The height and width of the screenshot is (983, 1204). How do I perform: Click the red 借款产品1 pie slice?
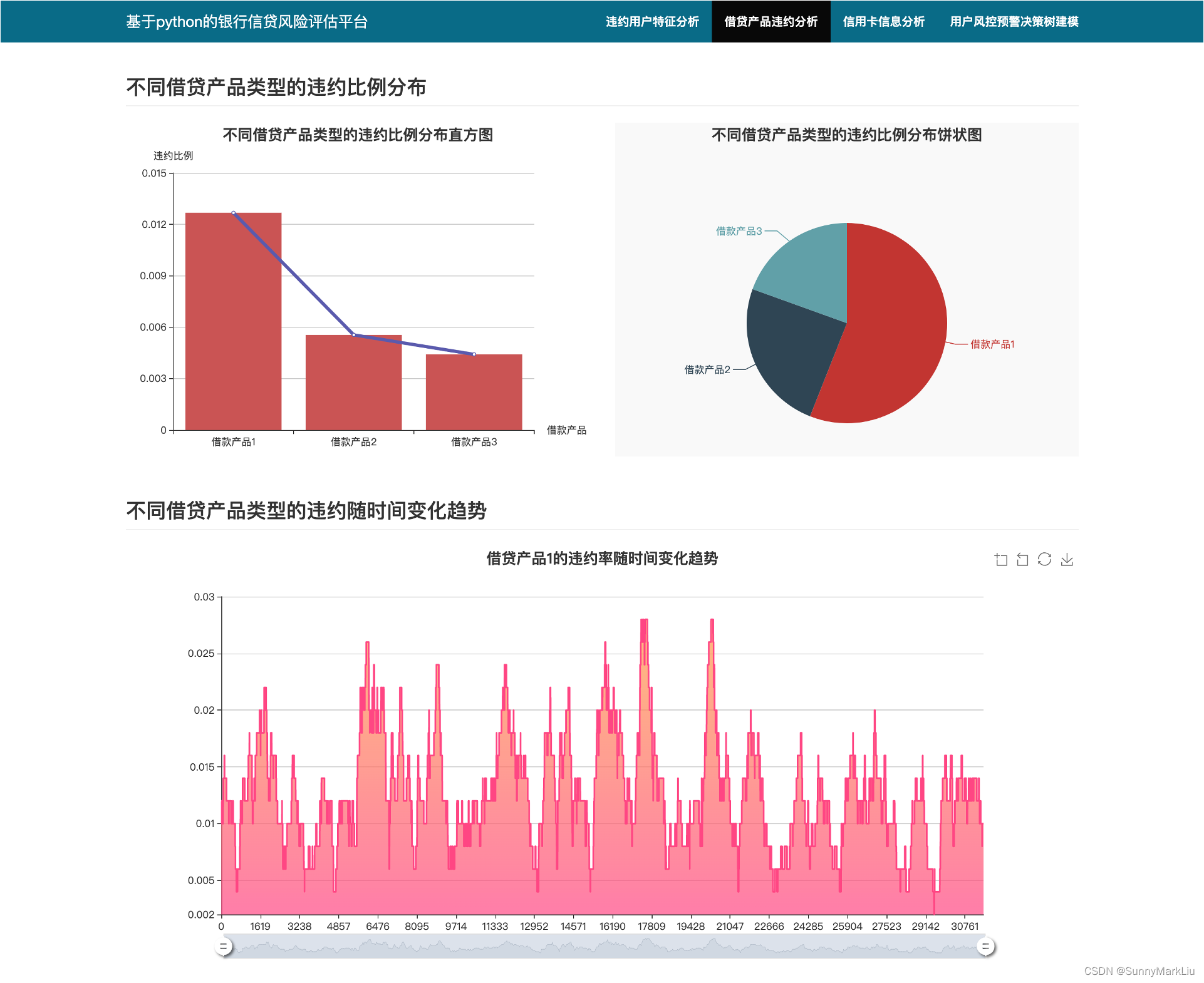click(896, 332)
